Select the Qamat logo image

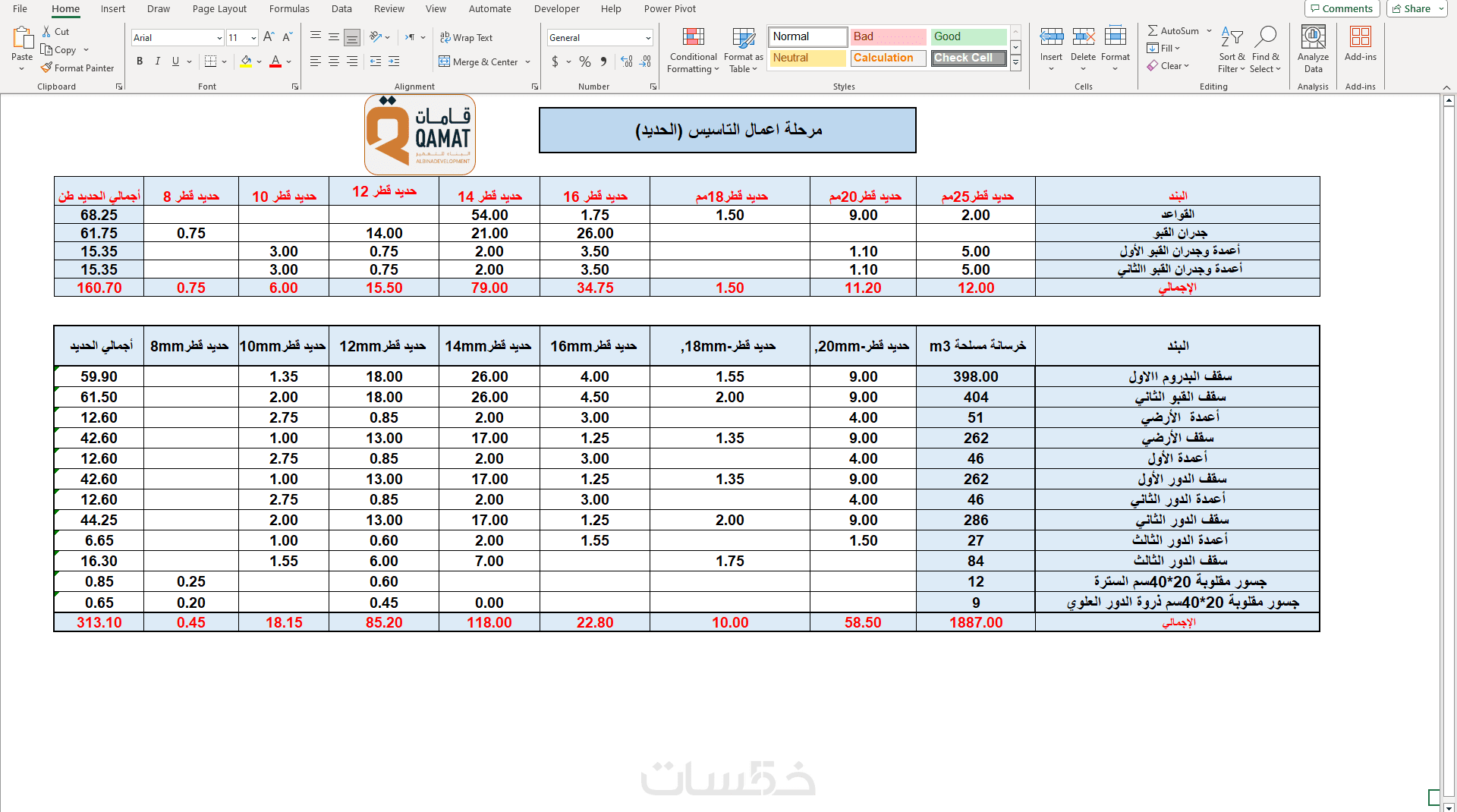pos(420,135)
